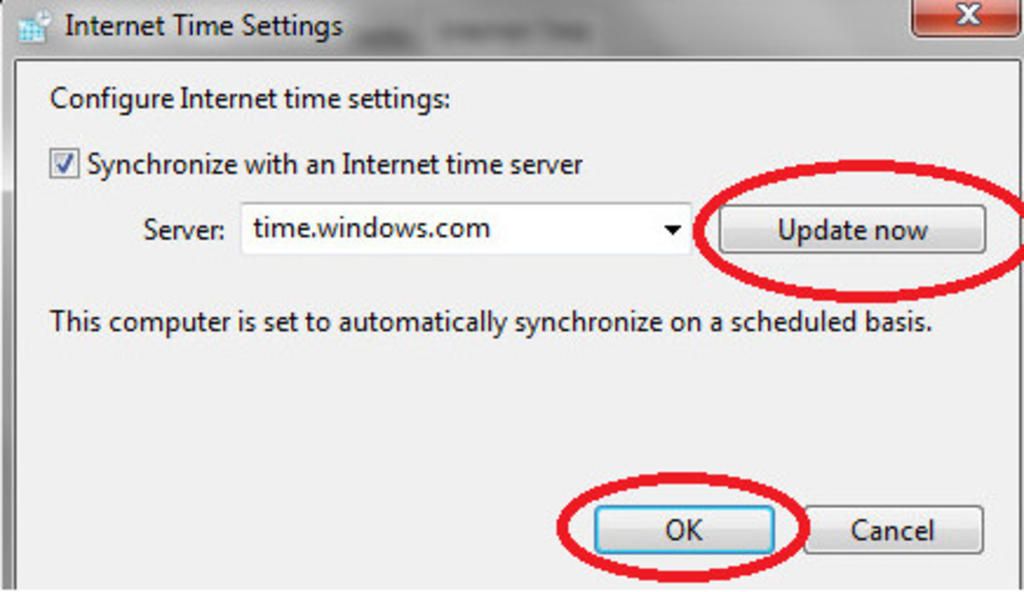Click the Internet Time Settings title bar icon
This screenshot has height=592, width=1024.
coord(33,27)
